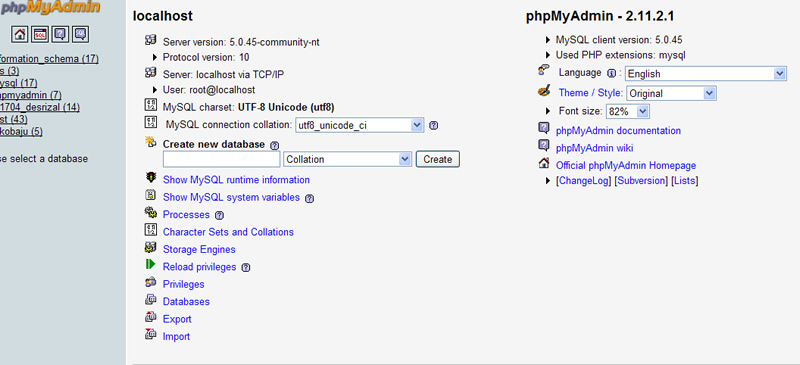Open the Collation dropdown for new database
Viewport: 800px width, 365px height.
point(347,159)
